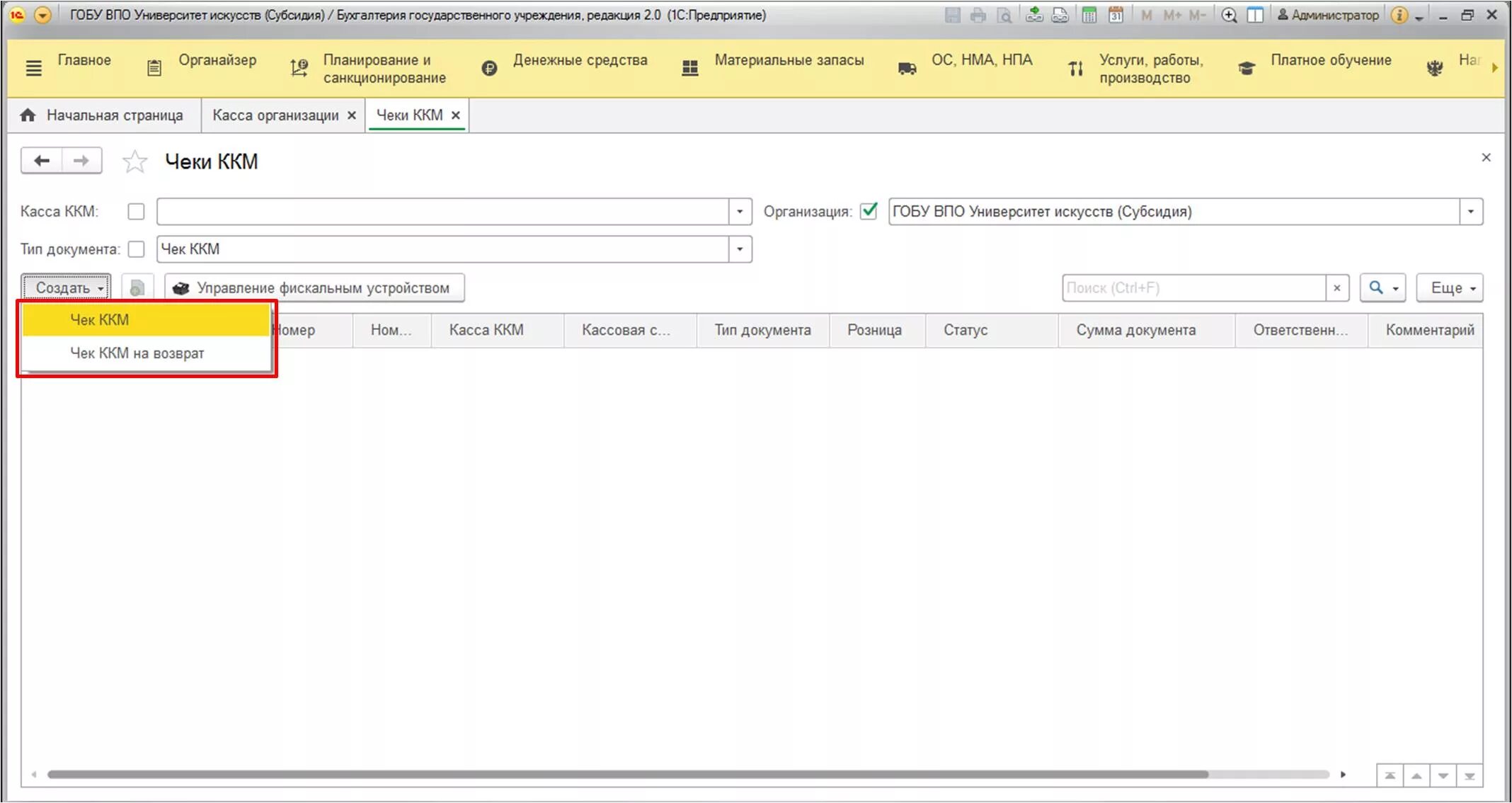This screenshot has width=1512, height=803.
Task: Enable the Тип документа filter checkbox
Action: coord(136,249)
